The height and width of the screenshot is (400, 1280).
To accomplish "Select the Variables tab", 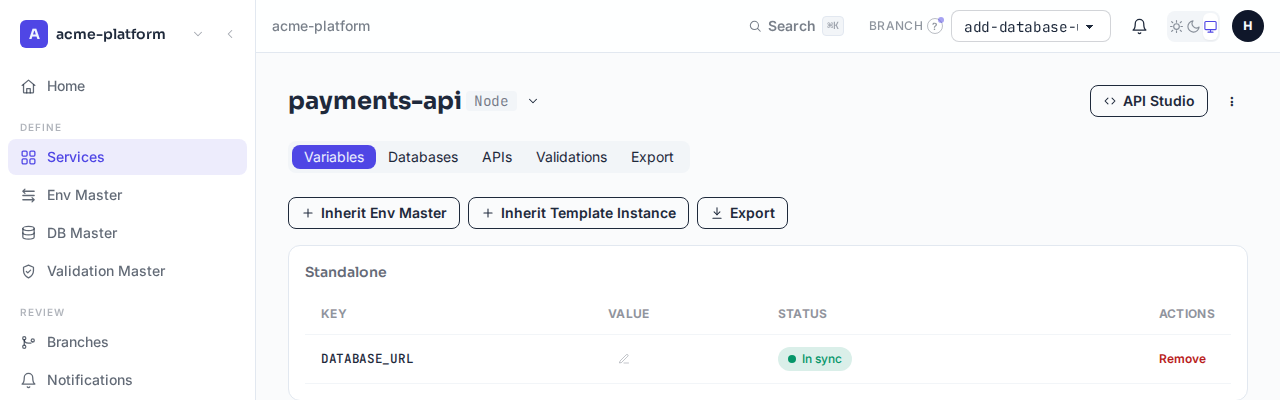I will click(x=334, y=157).
